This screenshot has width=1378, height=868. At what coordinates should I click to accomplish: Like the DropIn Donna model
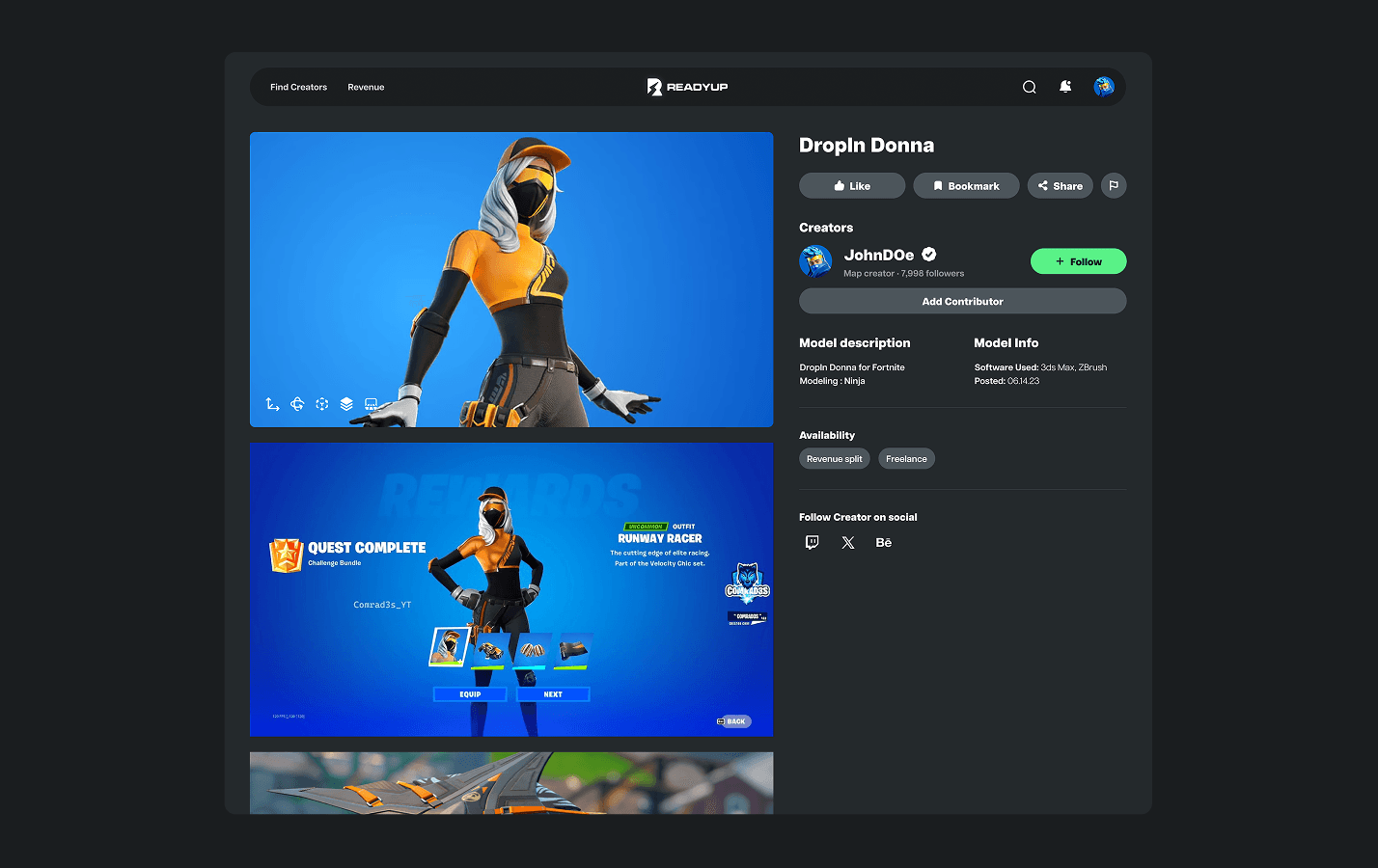click(x=852, y=185)
